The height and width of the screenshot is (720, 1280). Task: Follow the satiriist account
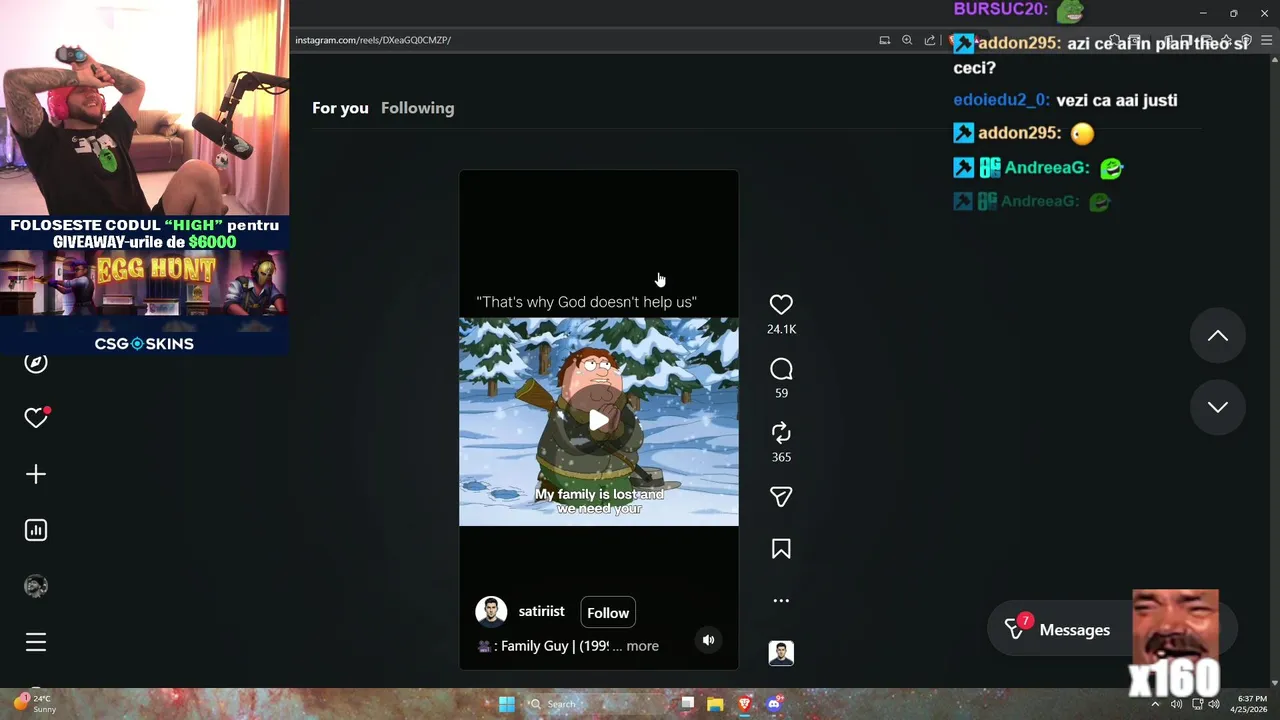click(608, 613)
